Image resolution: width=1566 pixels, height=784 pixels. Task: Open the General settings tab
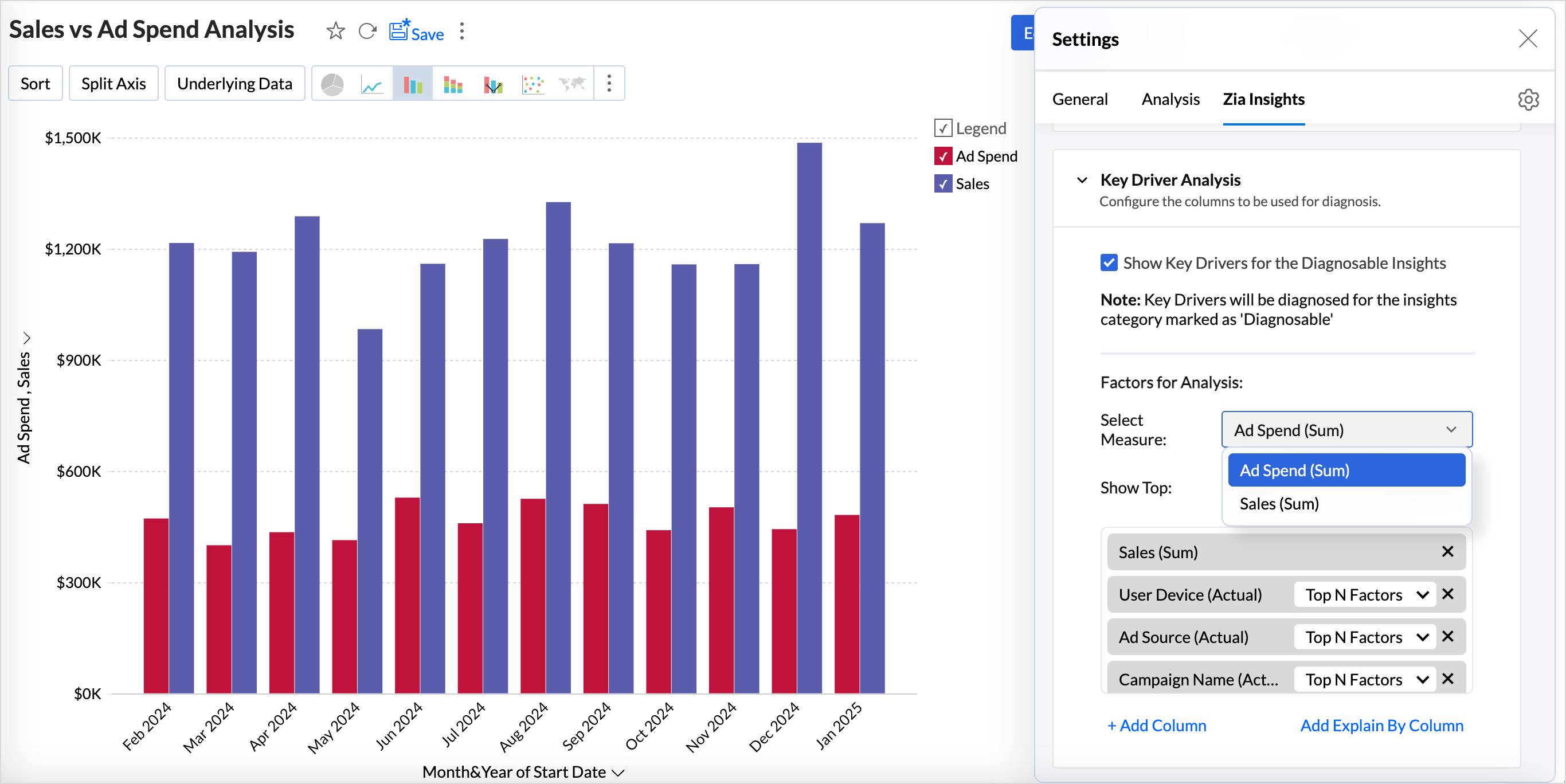click(x=1080, y=99)
